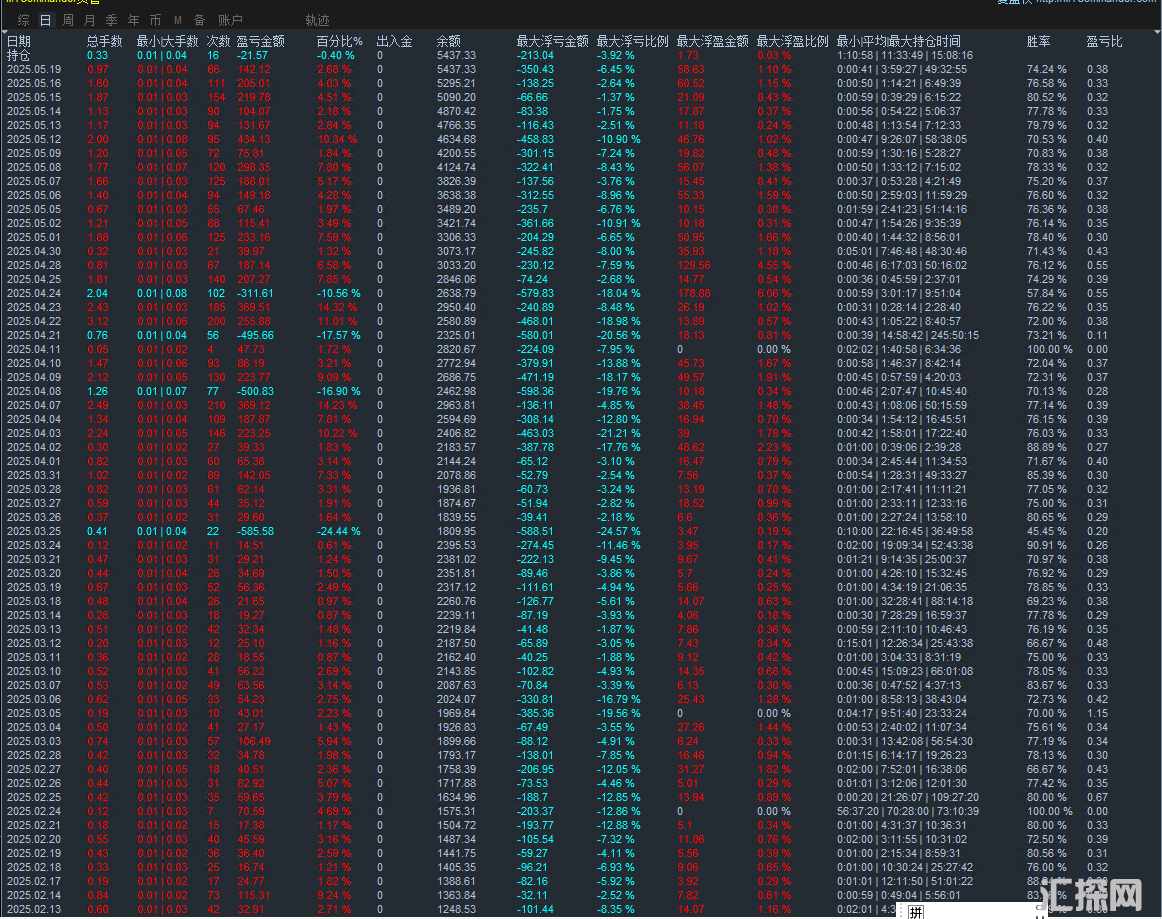Click the 盈亏比 column header

click(1105, 42)
